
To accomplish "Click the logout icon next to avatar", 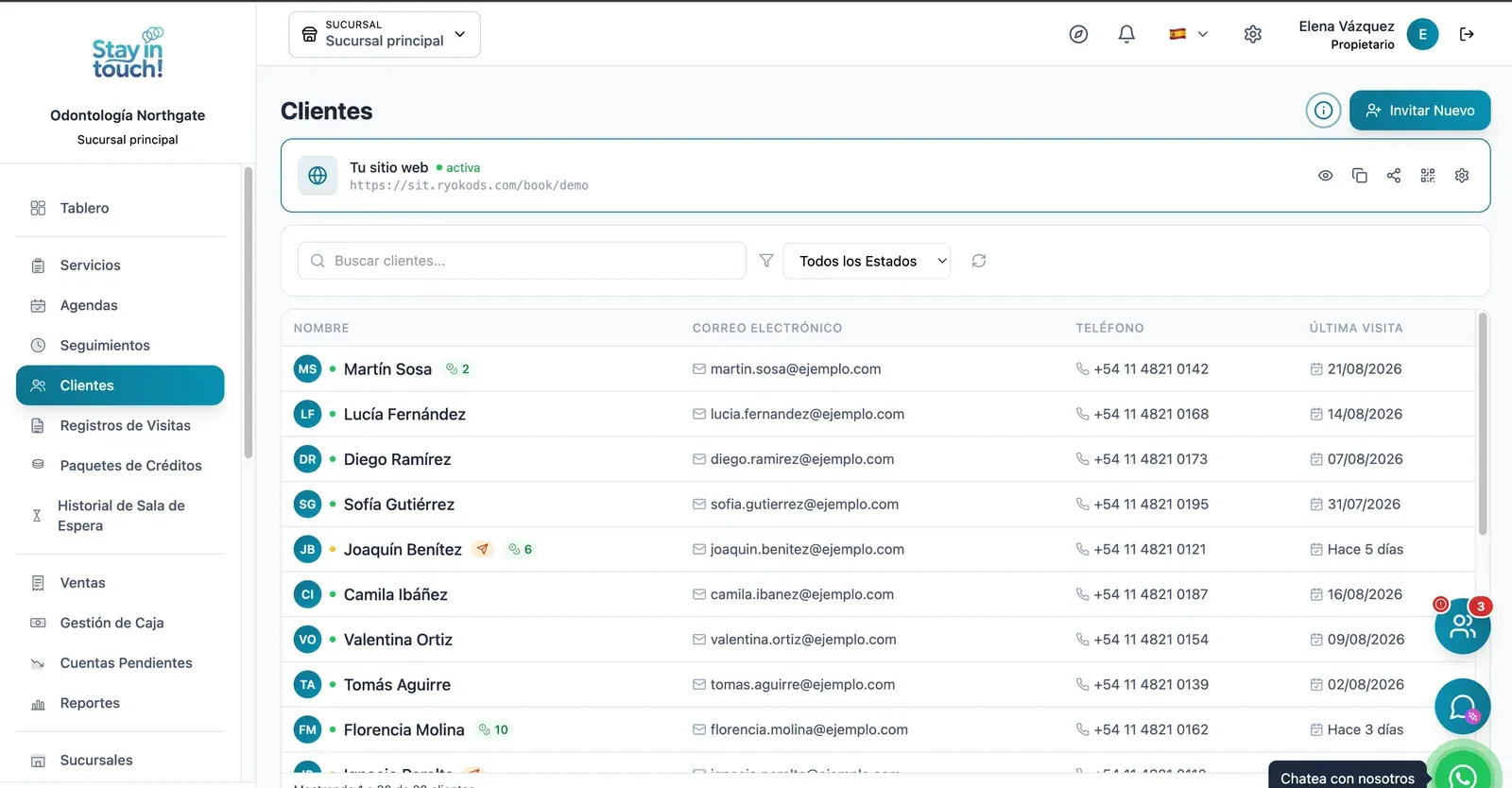I will (x=1467, y=34).
